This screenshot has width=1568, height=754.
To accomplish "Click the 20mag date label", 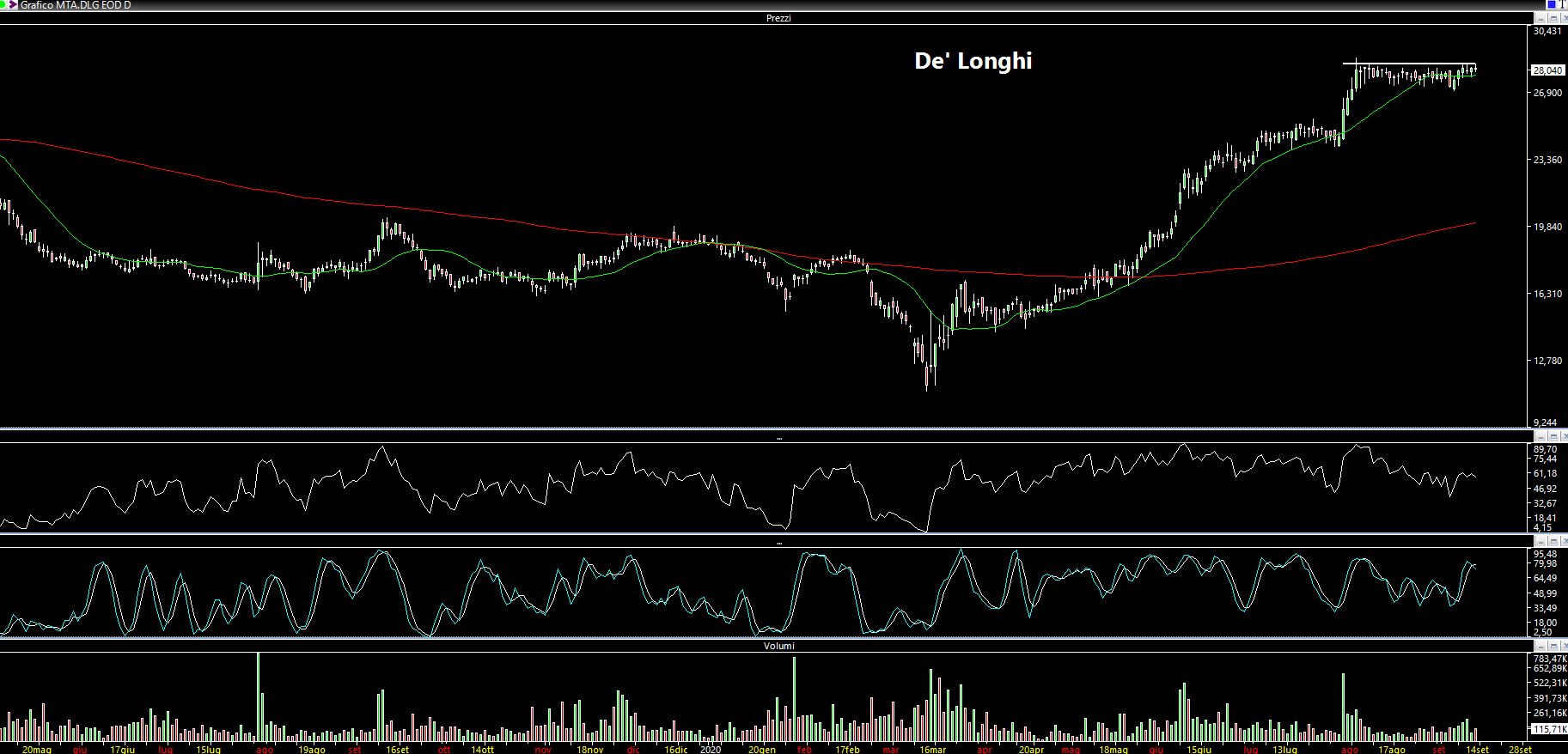I will [x=36, y=749].
